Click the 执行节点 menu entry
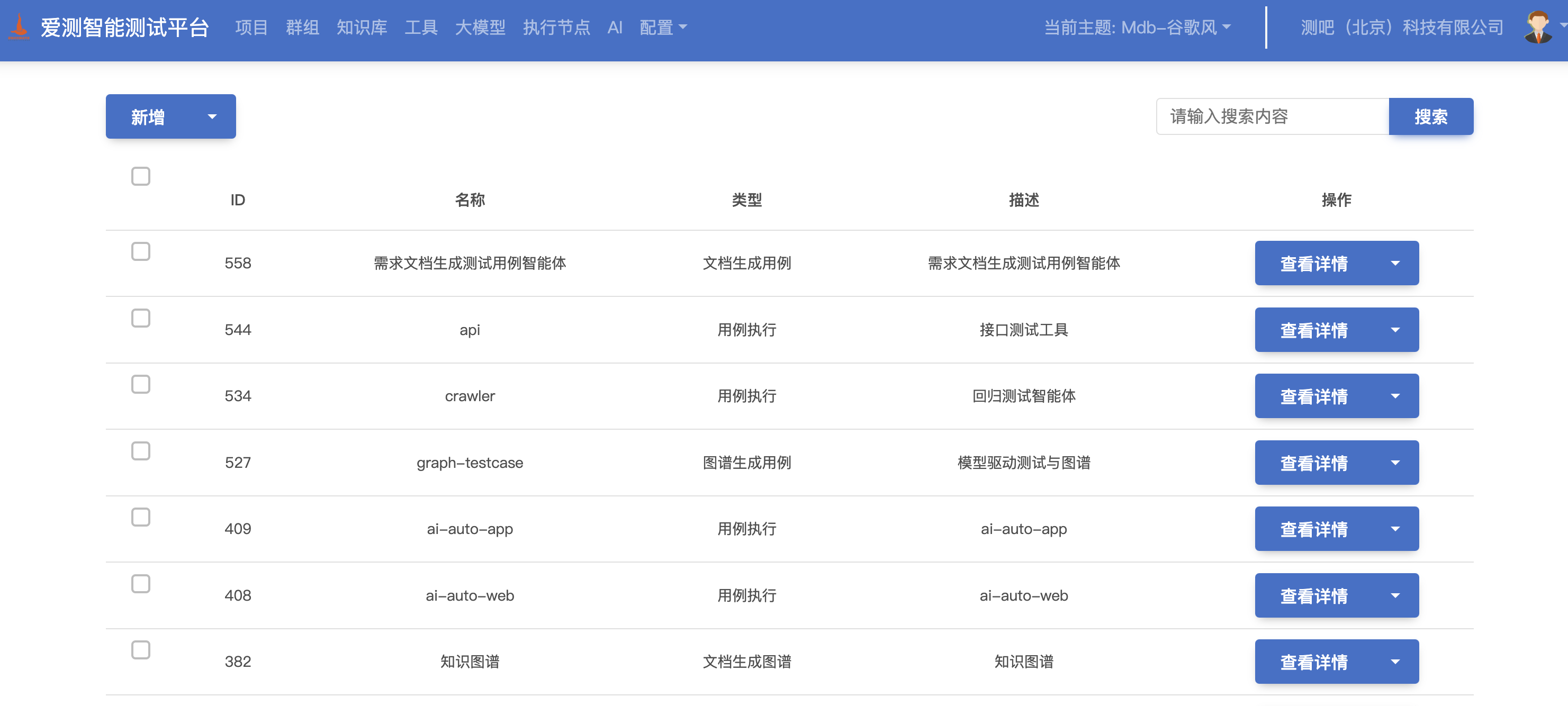This screenshot has width=1568, height=706. pos(556,28)
